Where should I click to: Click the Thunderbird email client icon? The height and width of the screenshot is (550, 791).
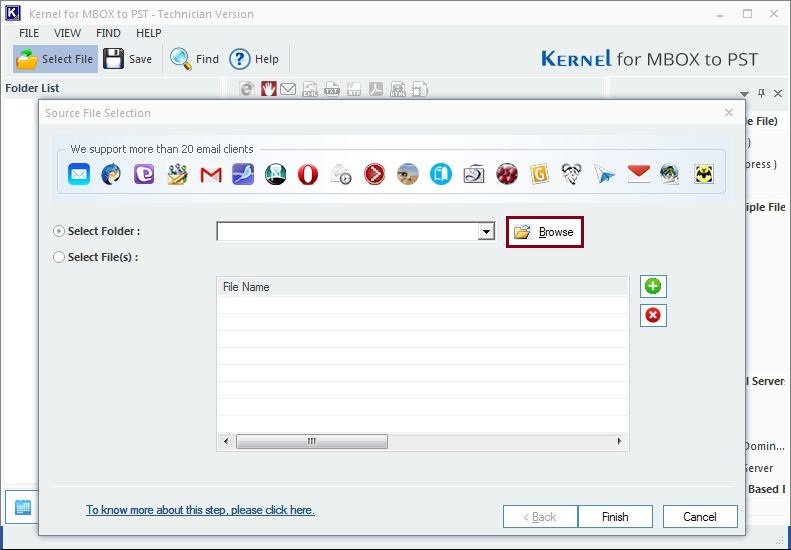click(x=111, y=175)
